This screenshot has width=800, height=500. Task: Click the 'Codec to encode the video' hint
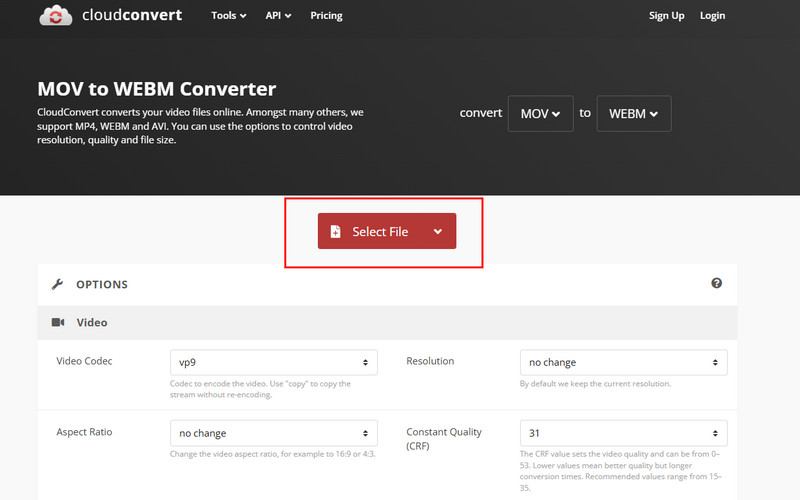pos(260,389)
